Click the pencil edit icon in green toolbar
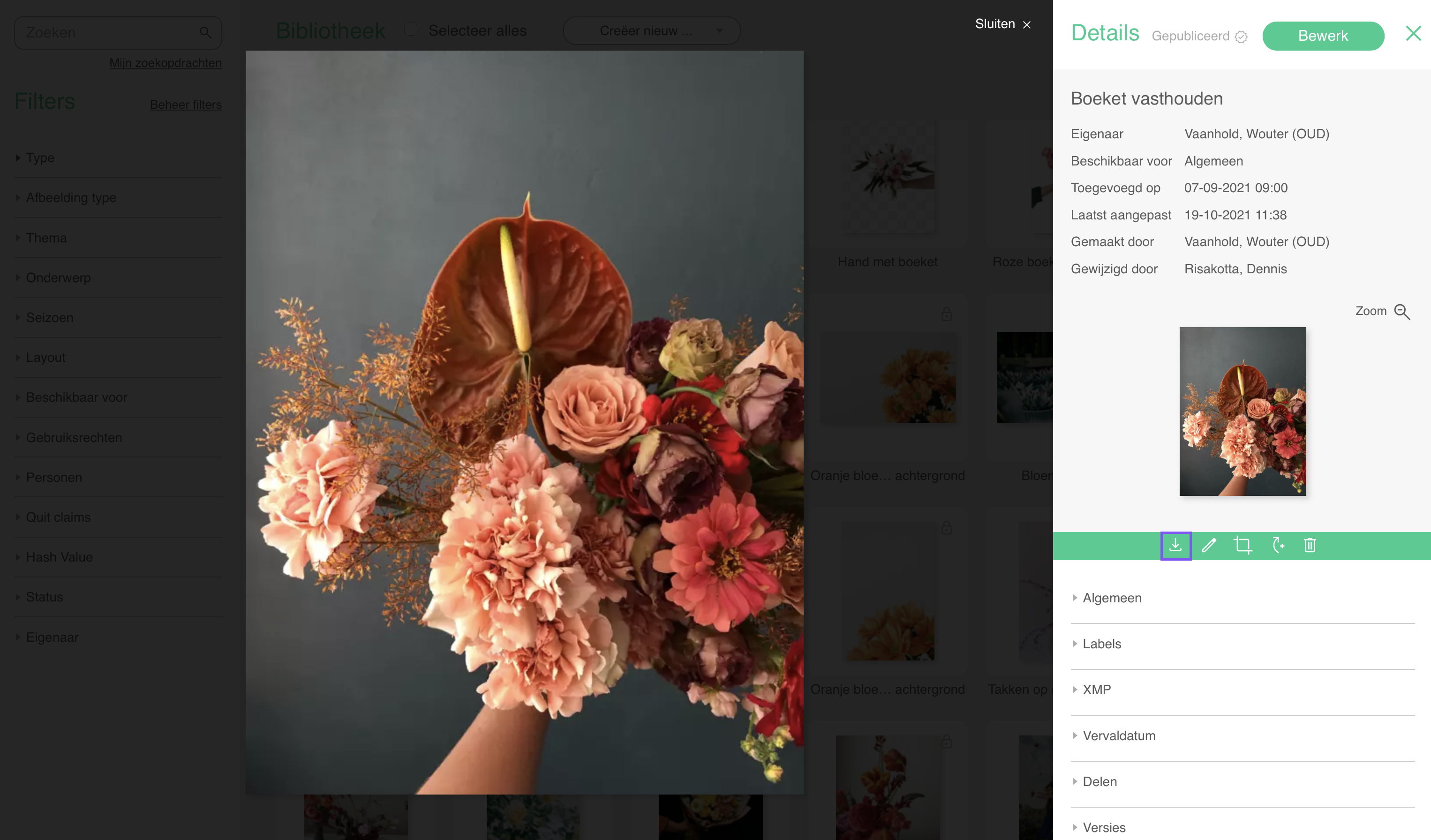This screenshot has width=1431, height=840. pyautogui.click(x=1209, y=546)
